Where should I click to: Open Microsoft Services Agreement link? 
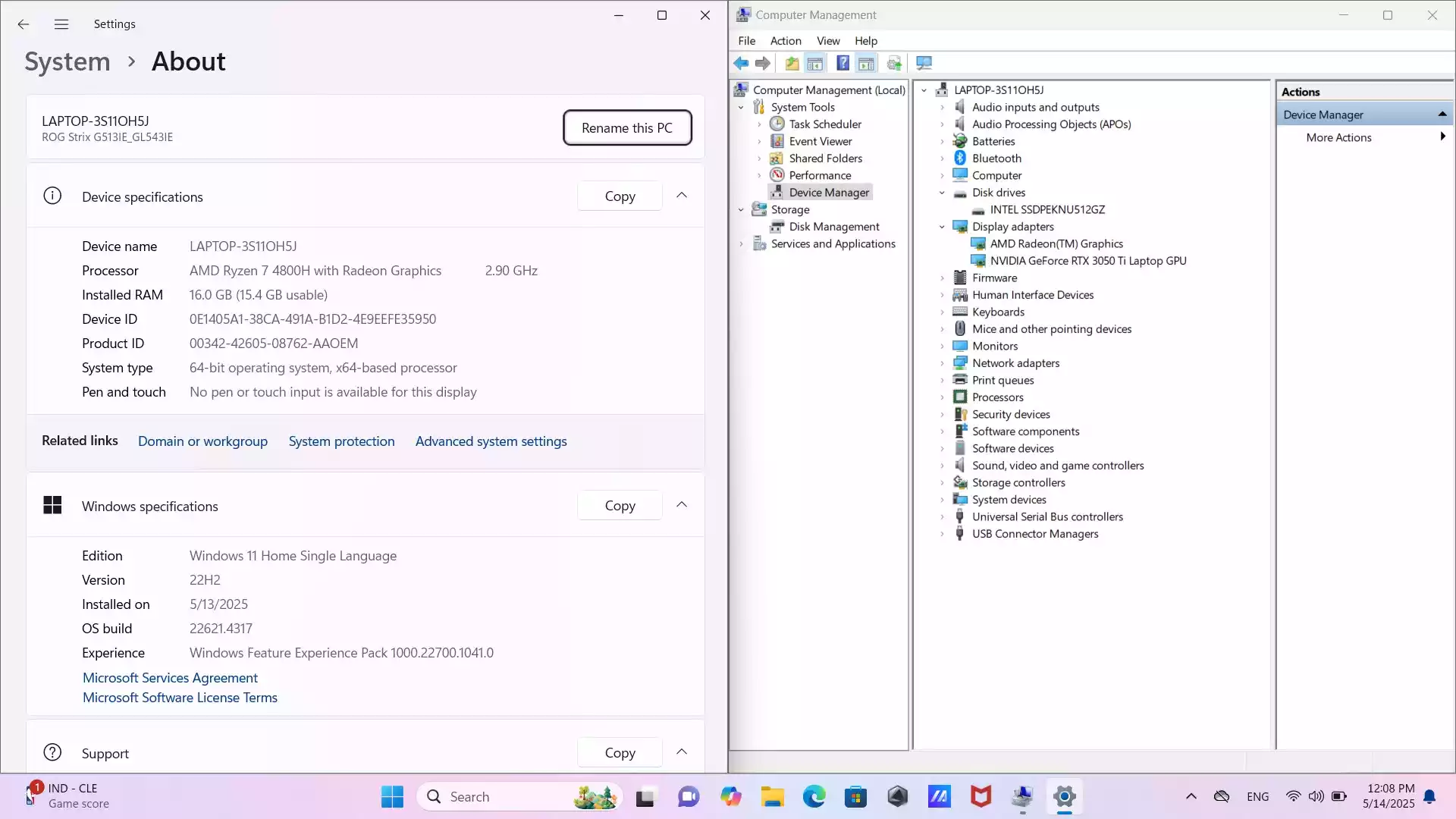point(170,678)
